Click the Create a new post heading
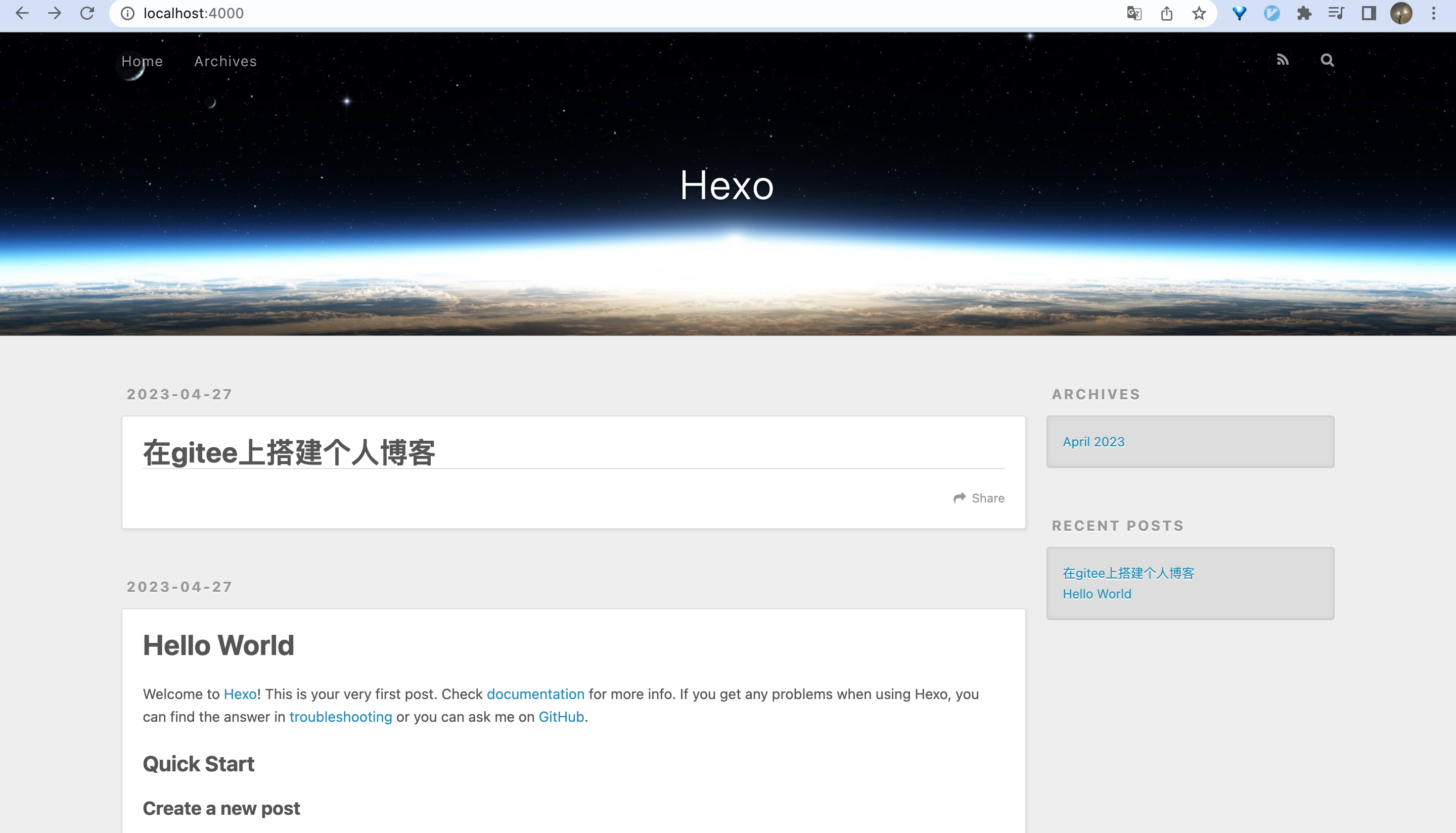The height and width of the screenshot is (833, 1456). (x=221, y=808)
